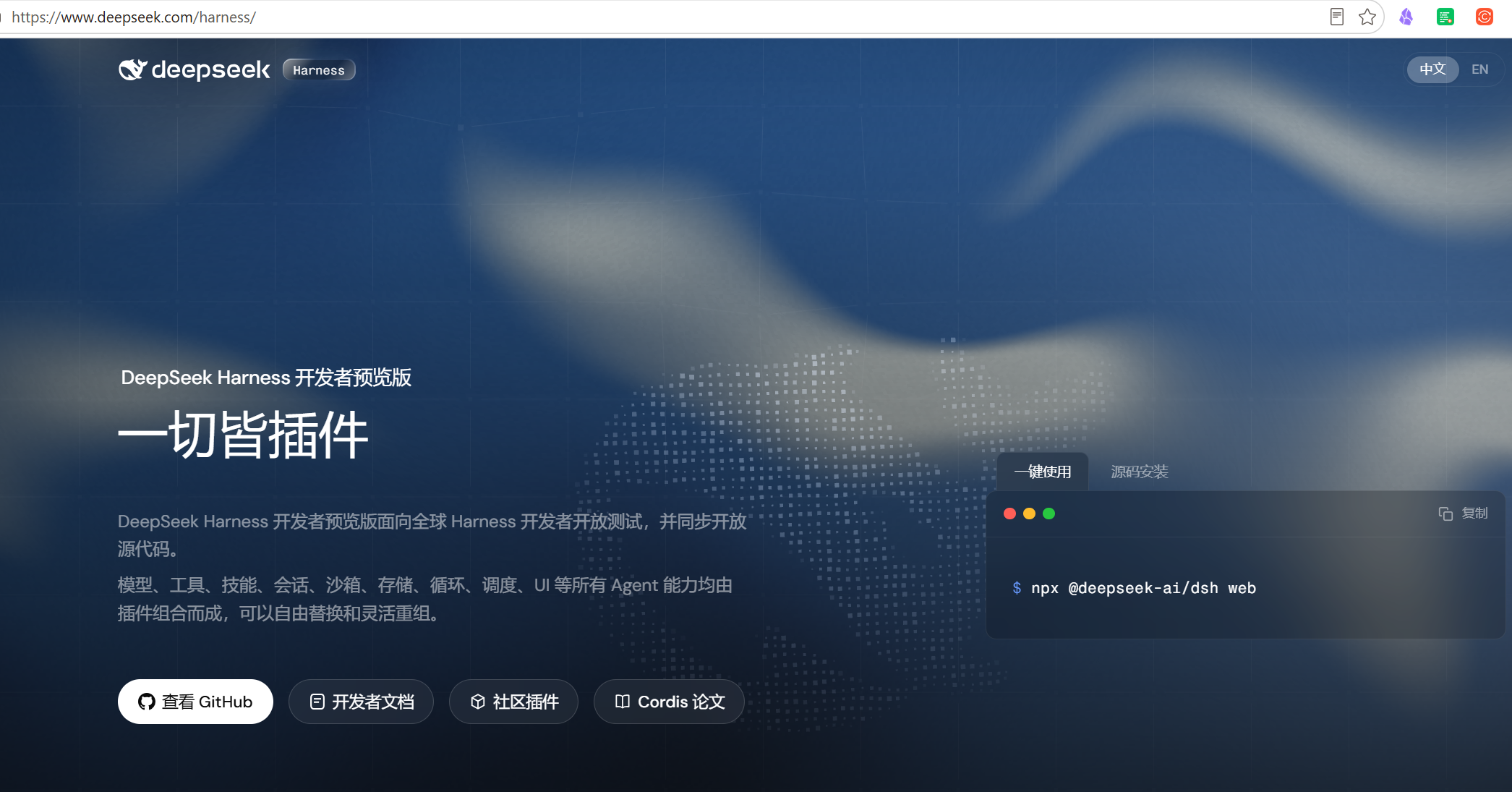Click the DeepSeek whale logo
Screen dimensions: 1512x792
point(133,69)
